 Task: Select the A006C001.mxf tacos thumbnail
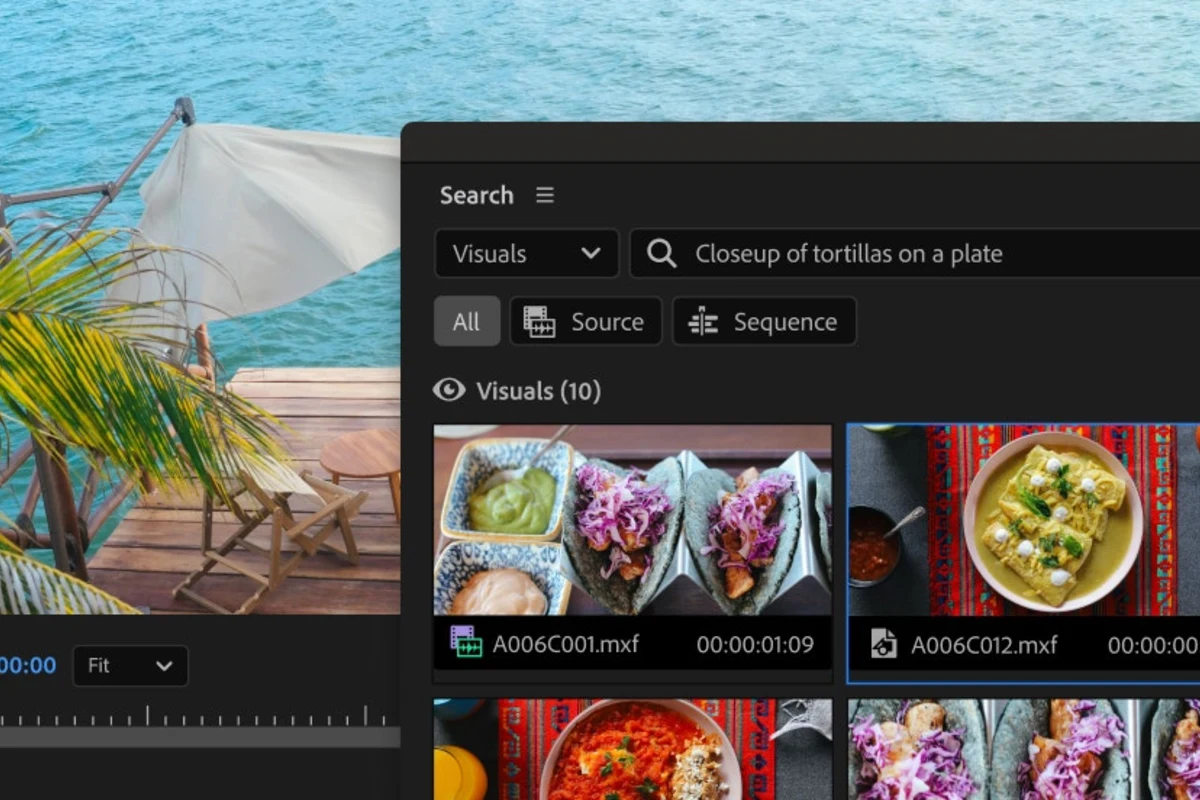coord(632,520)
